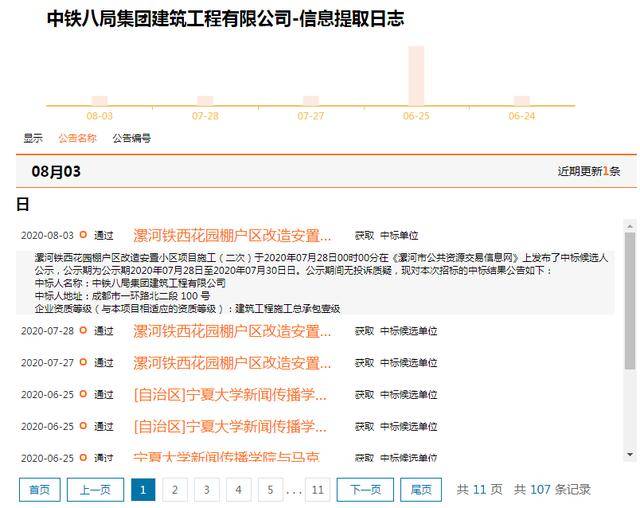
Task: Click 中标单位 label in the 2020-08-03 row
Action: pyautogui.click(x=399, y=235)
